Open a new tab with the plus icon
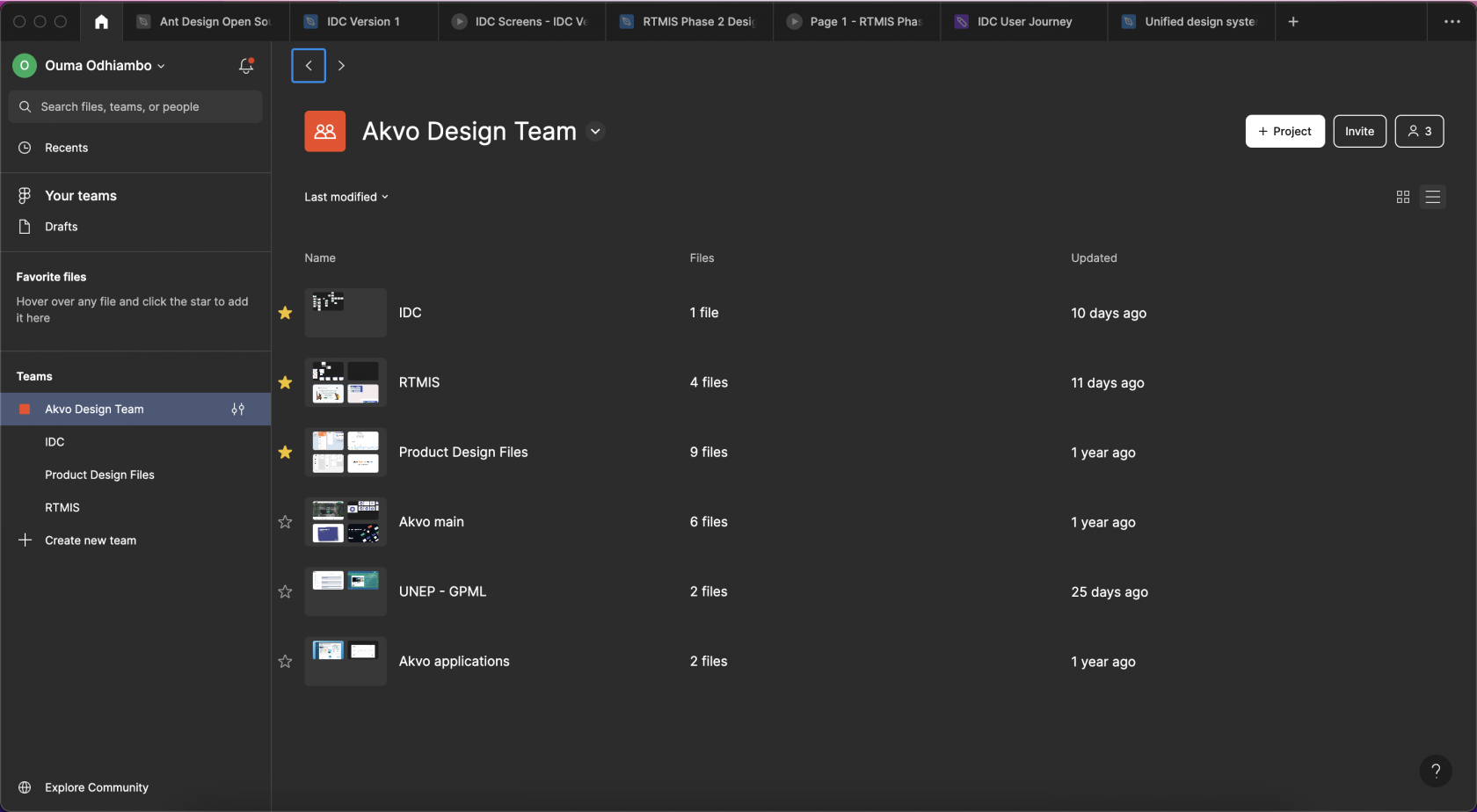The width and height of the screenshot is (1477, 812). tap(1293, 21)
